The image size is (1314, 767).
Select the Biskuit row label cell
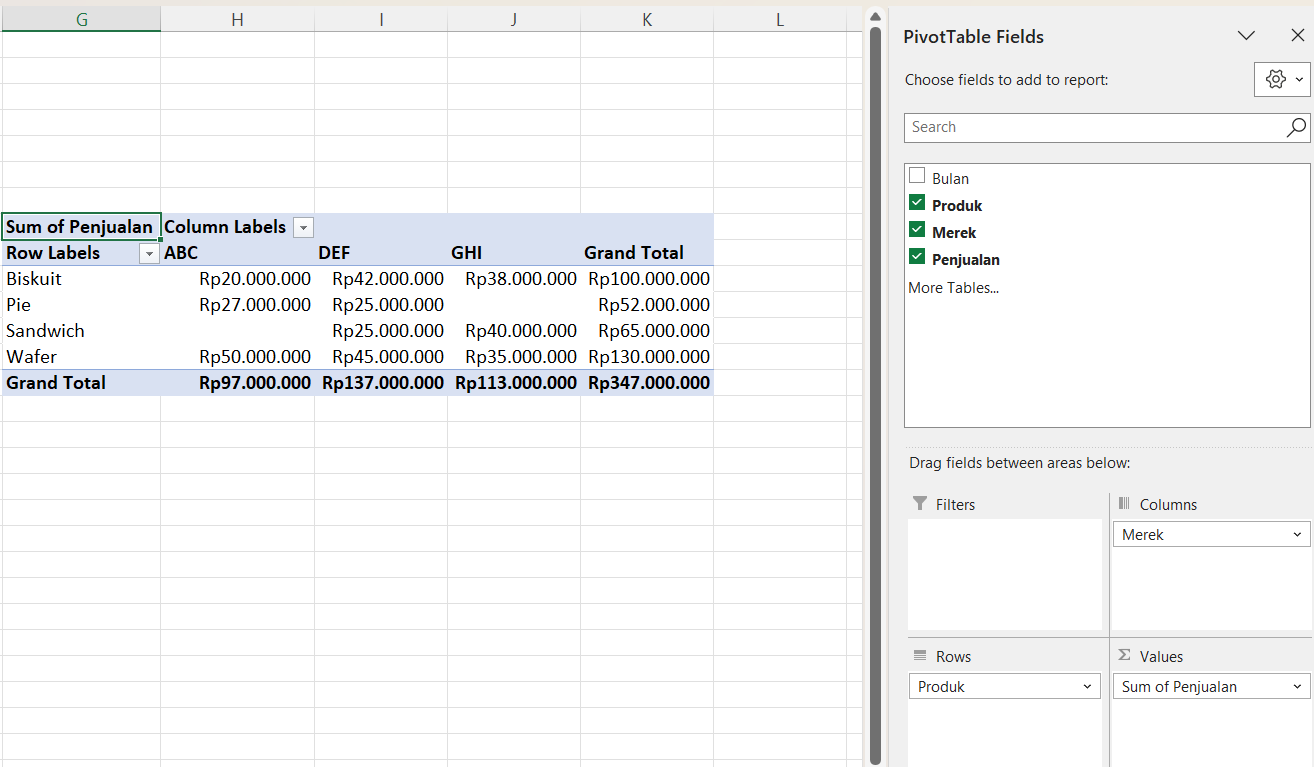point(81,279)
